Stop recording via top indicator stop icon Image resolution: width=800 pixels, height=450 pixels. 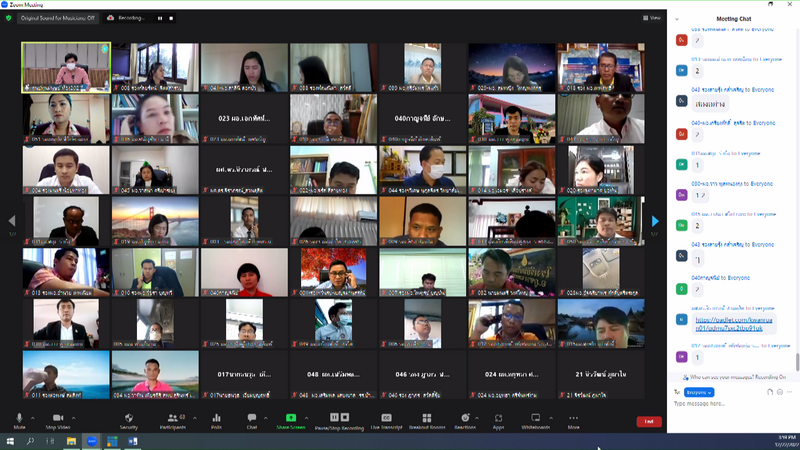pos(171,18)
